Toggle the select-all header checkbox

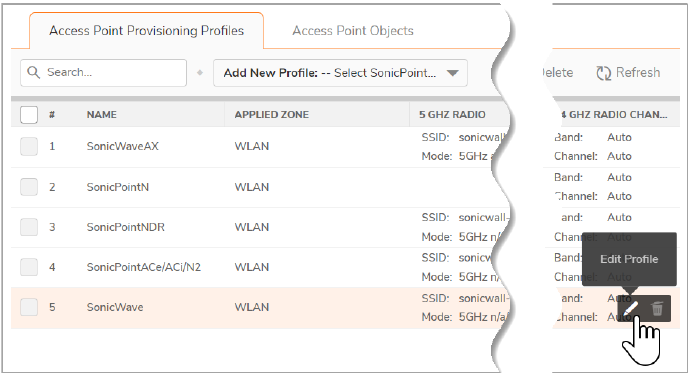(29, 115)
